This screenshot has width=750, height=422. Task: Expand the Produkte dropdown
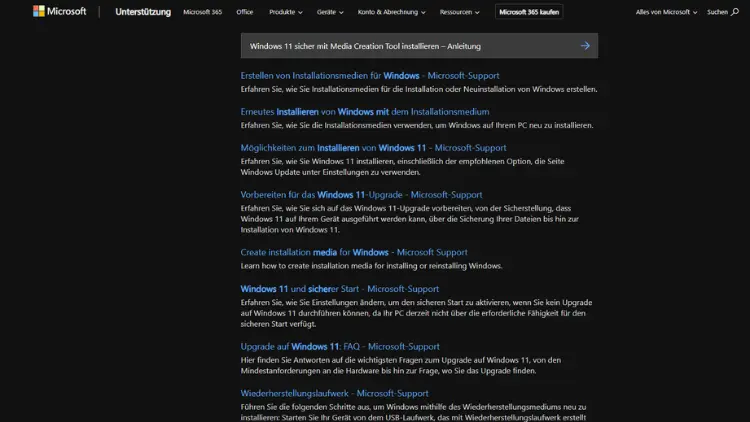pos(286,12)
